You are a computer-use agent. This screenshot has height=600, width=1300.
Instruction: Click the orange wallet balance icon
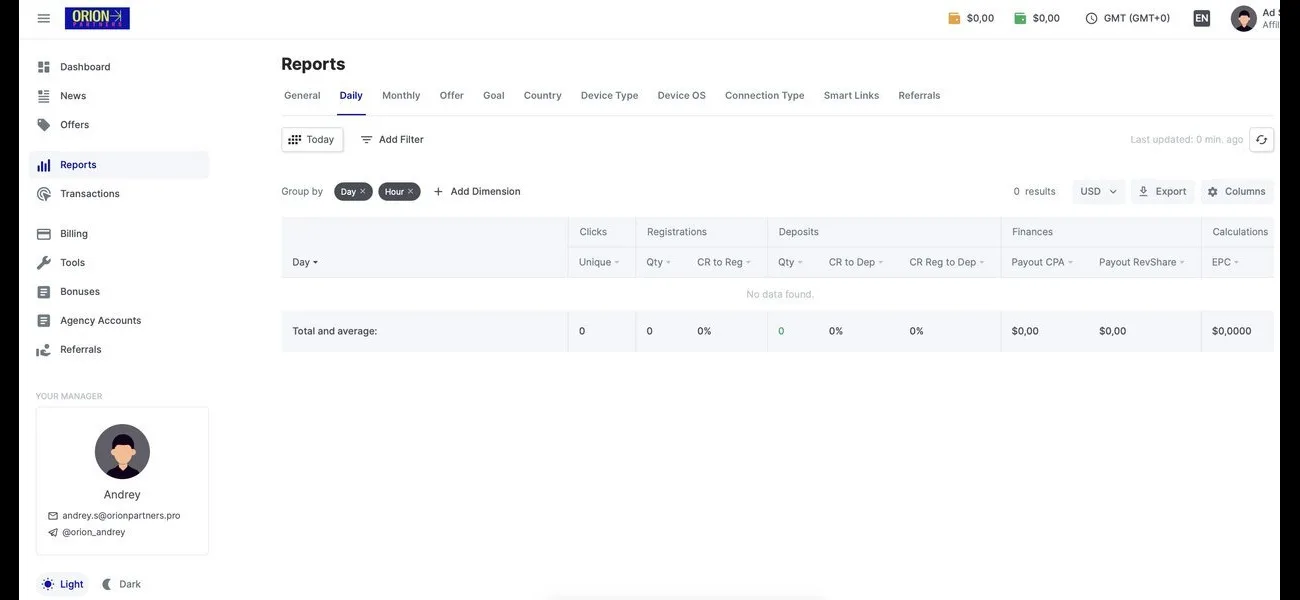(x=954, y=18)
